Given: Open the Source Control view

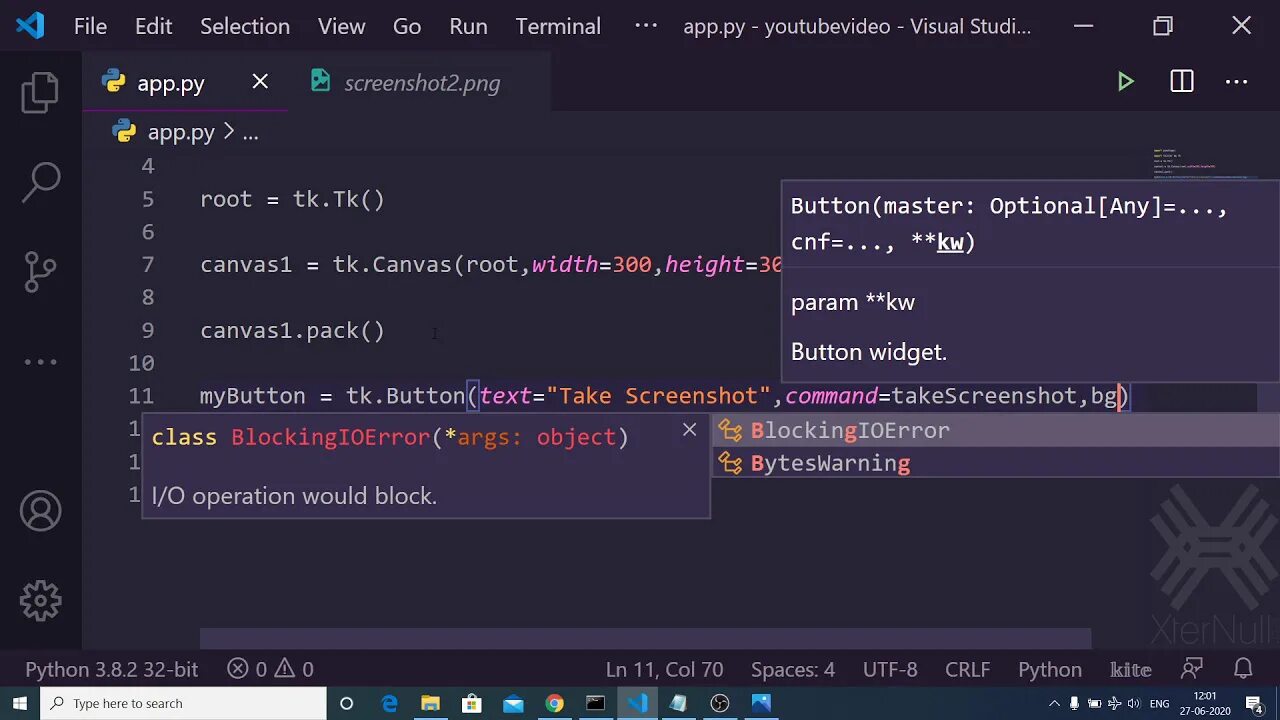Looking at the screenshot, I should (x=40, y=272).
